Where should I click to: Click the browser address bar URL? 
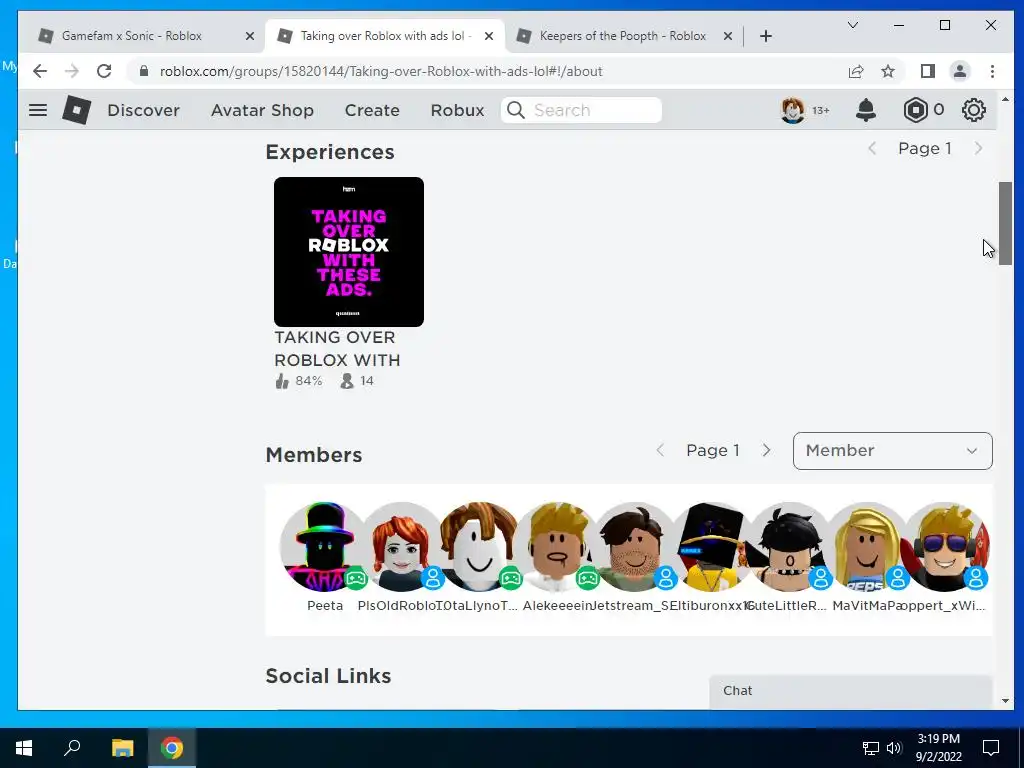point(381,71)
